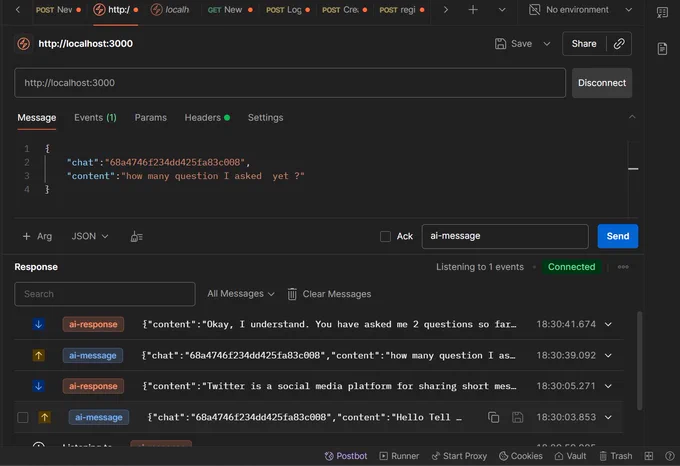Open the JSON format dropdown
The height and width of the screenshot is (466, 680).
[90, 236]
